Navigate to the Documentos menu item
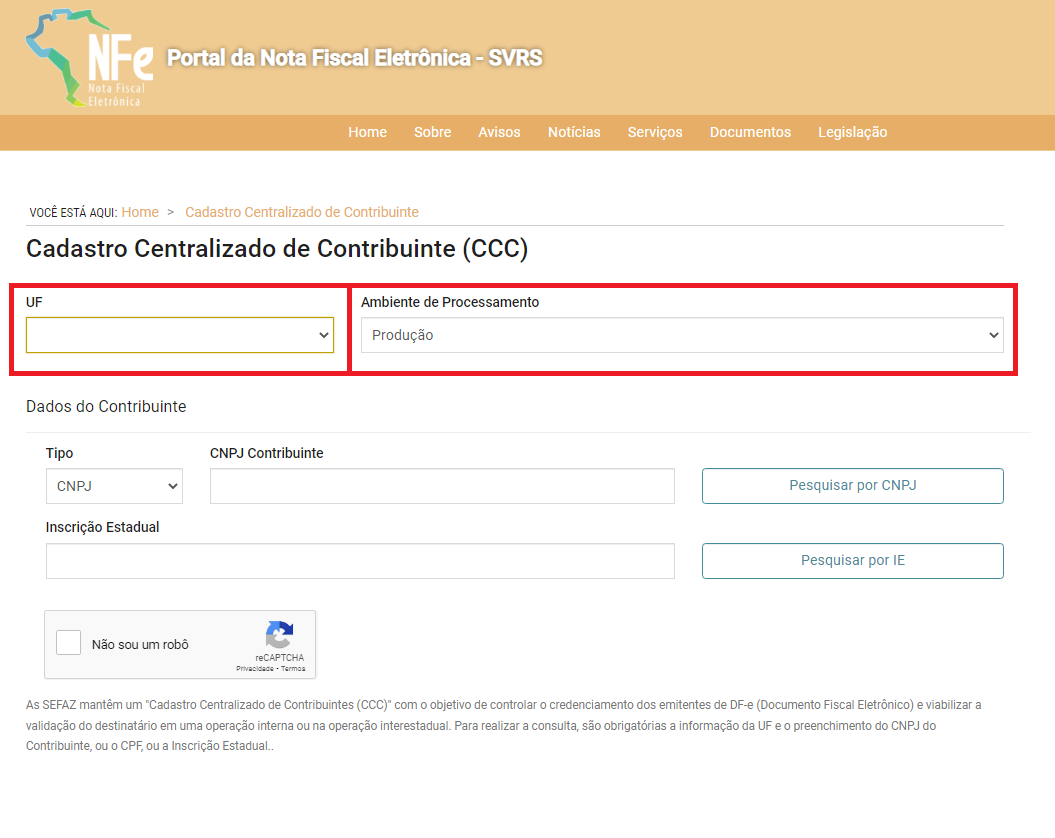Viewport: 1055px width, 838px height. tap(750, 132)
